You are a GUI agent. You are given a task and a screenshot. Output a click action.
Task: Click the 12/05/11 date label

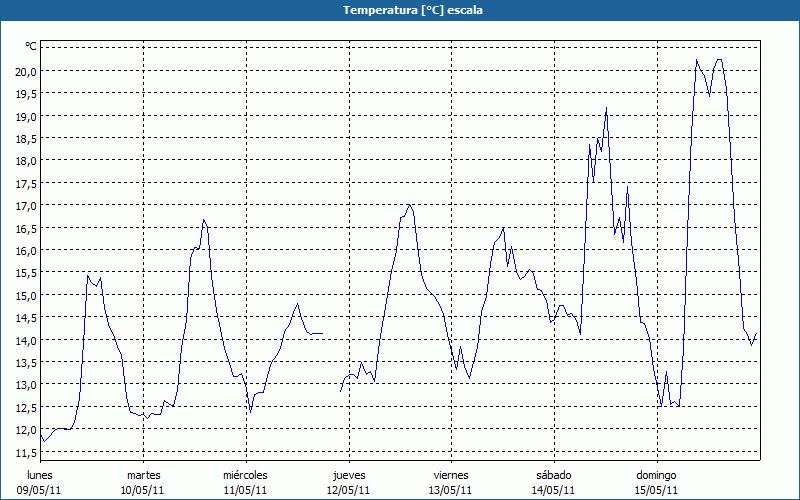point(348,490)
